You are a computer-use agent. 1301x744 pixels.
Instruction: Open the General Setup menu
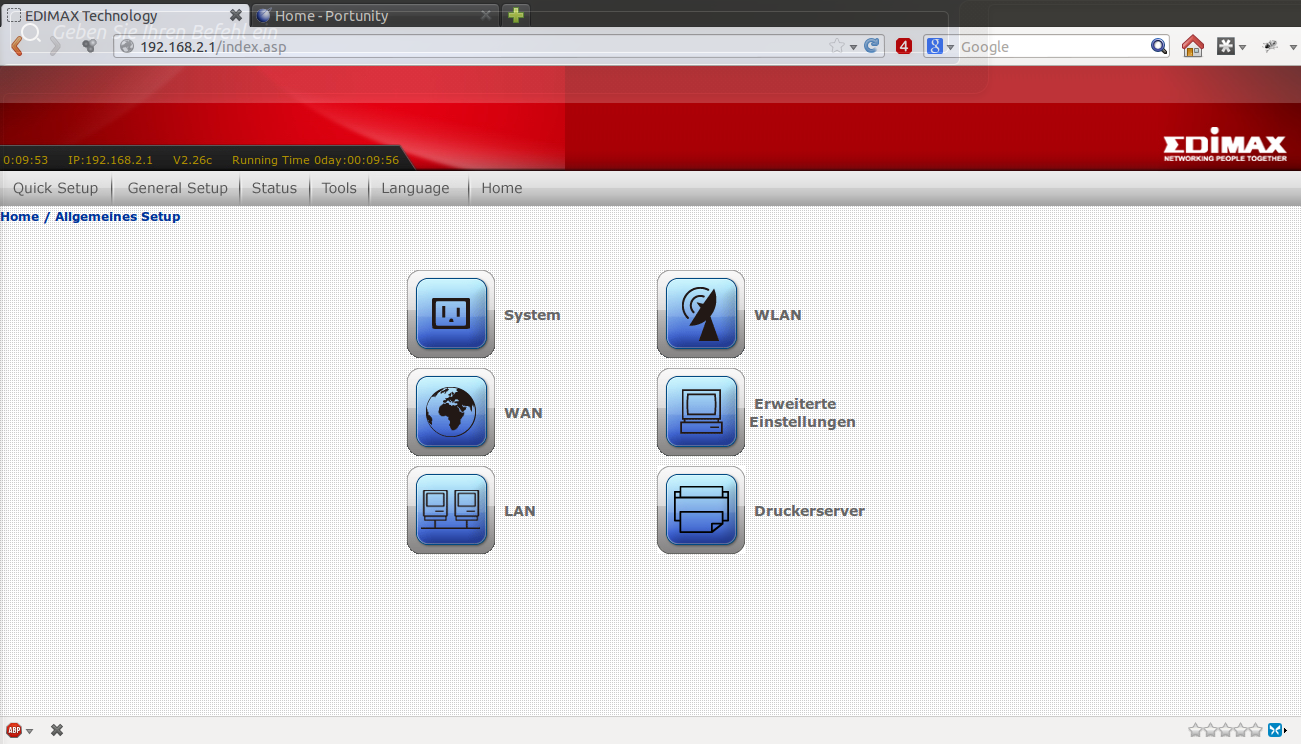pos(177,188)
